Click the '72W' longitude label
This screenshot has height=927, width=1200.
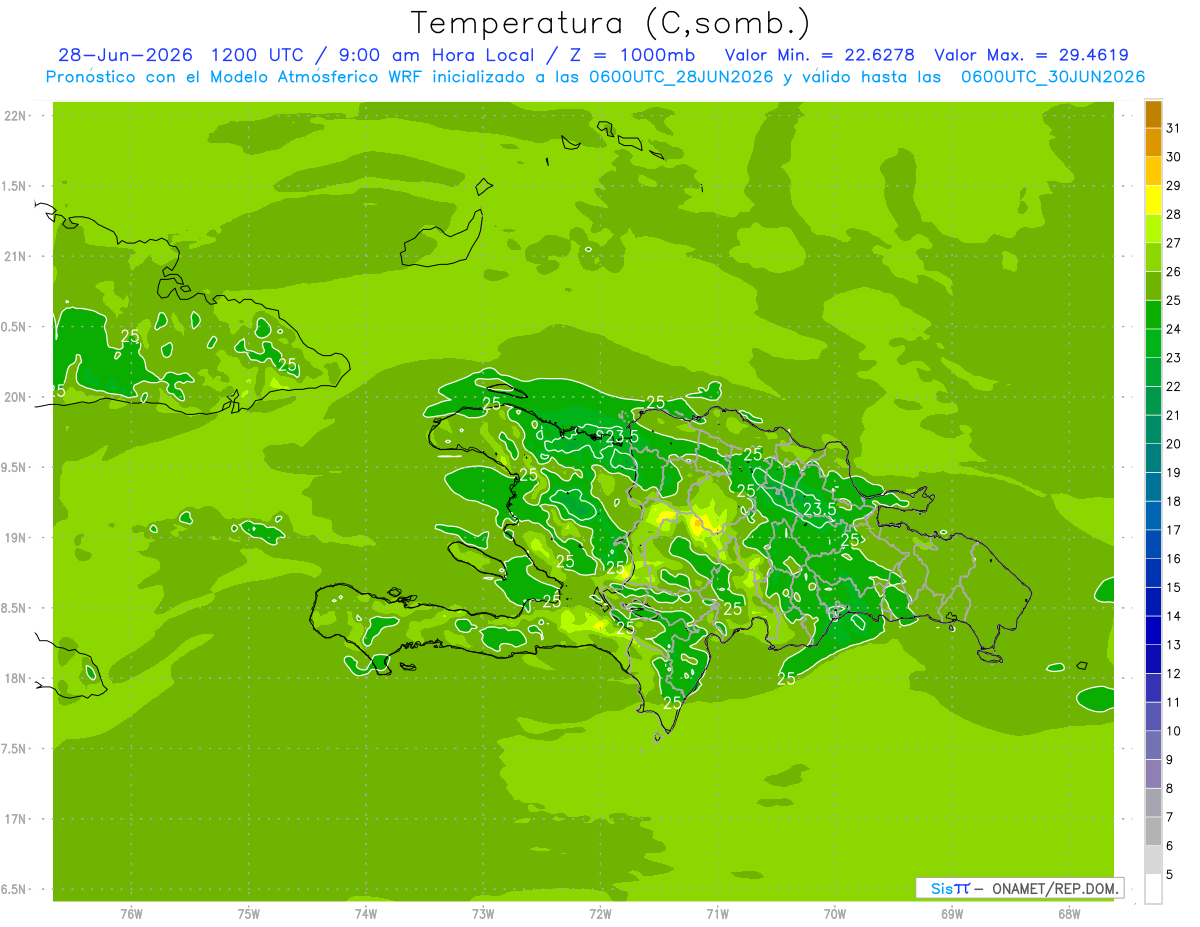pyautogui.click(x=600, y=914)
